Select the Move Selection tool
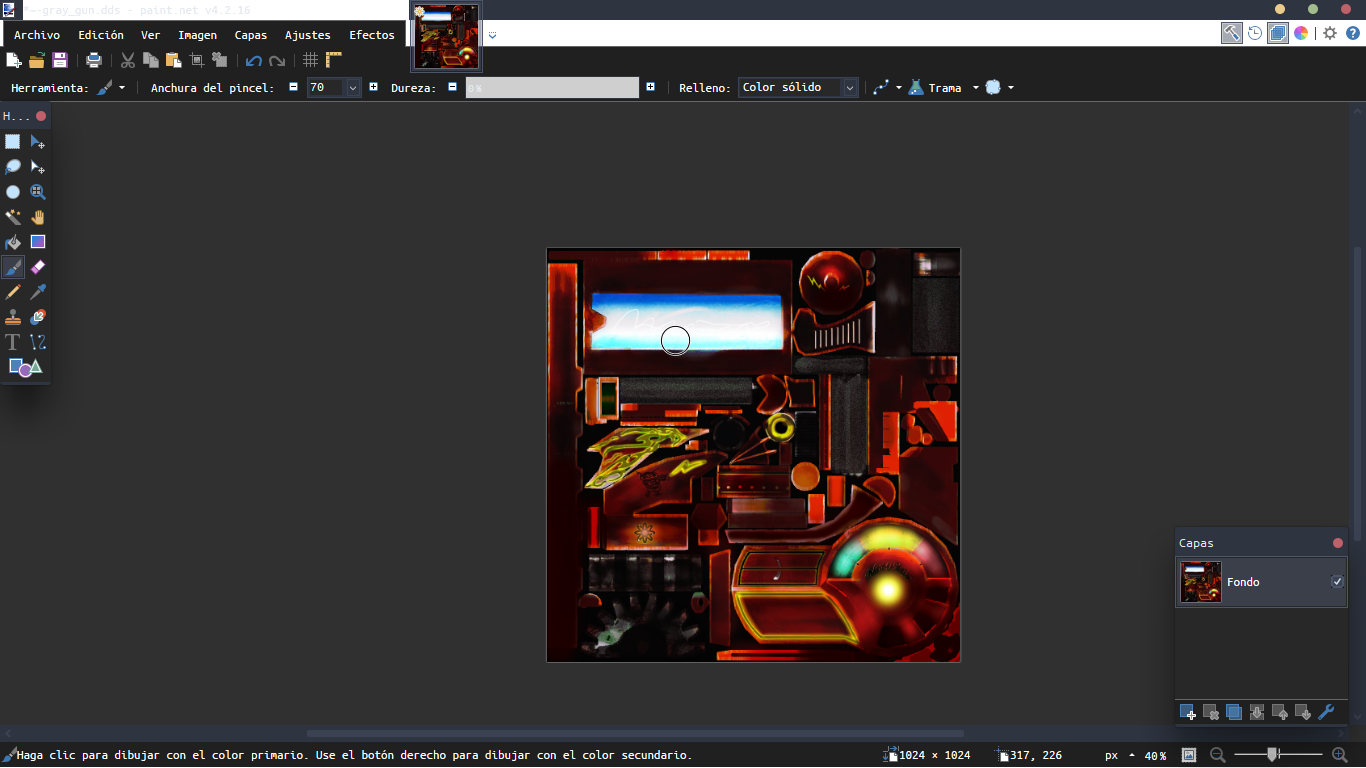The width and height of the screenshot is (1366, 768). coord(38,167)
